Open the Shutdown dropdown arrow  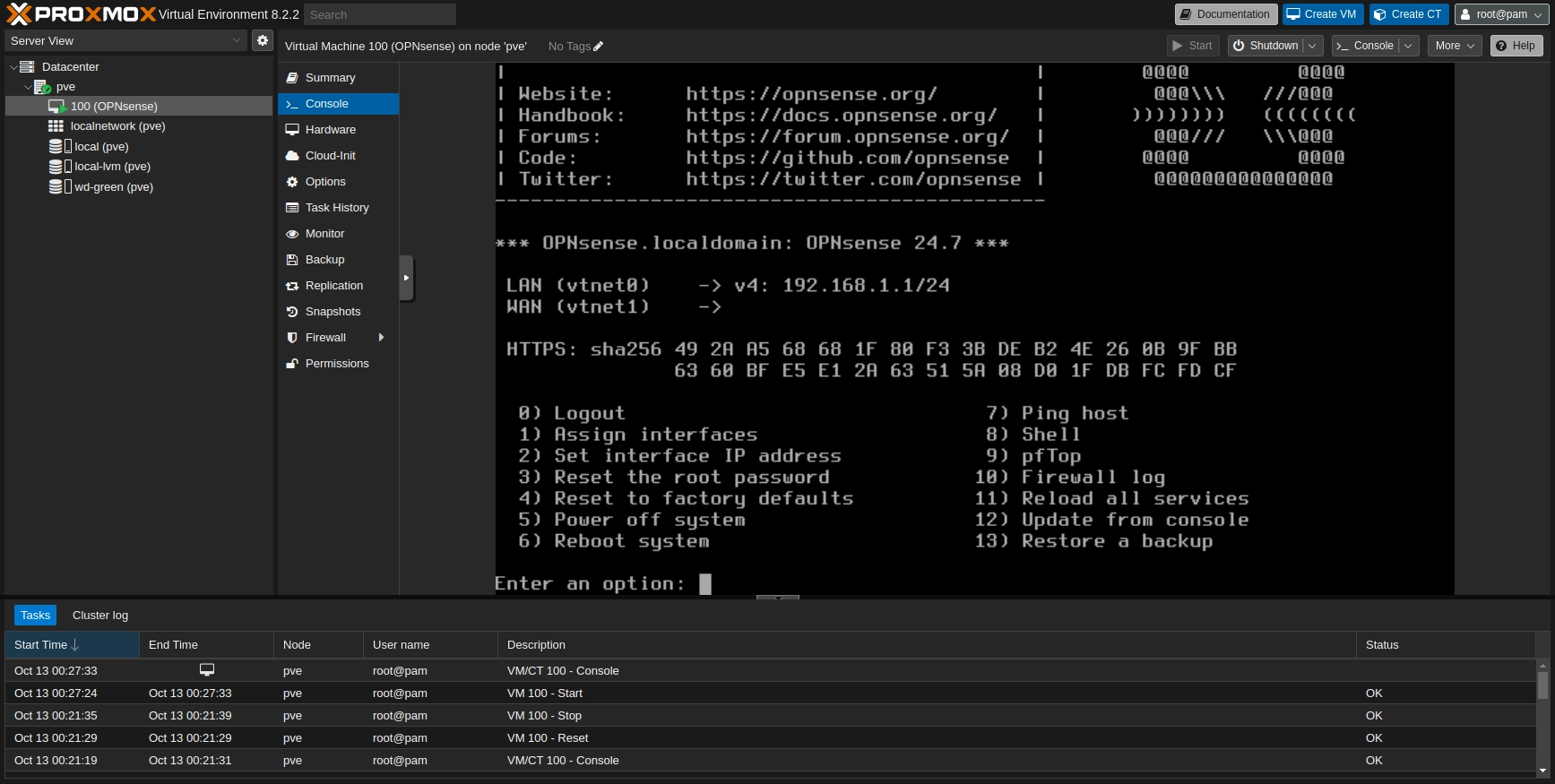click(1313, 46)
